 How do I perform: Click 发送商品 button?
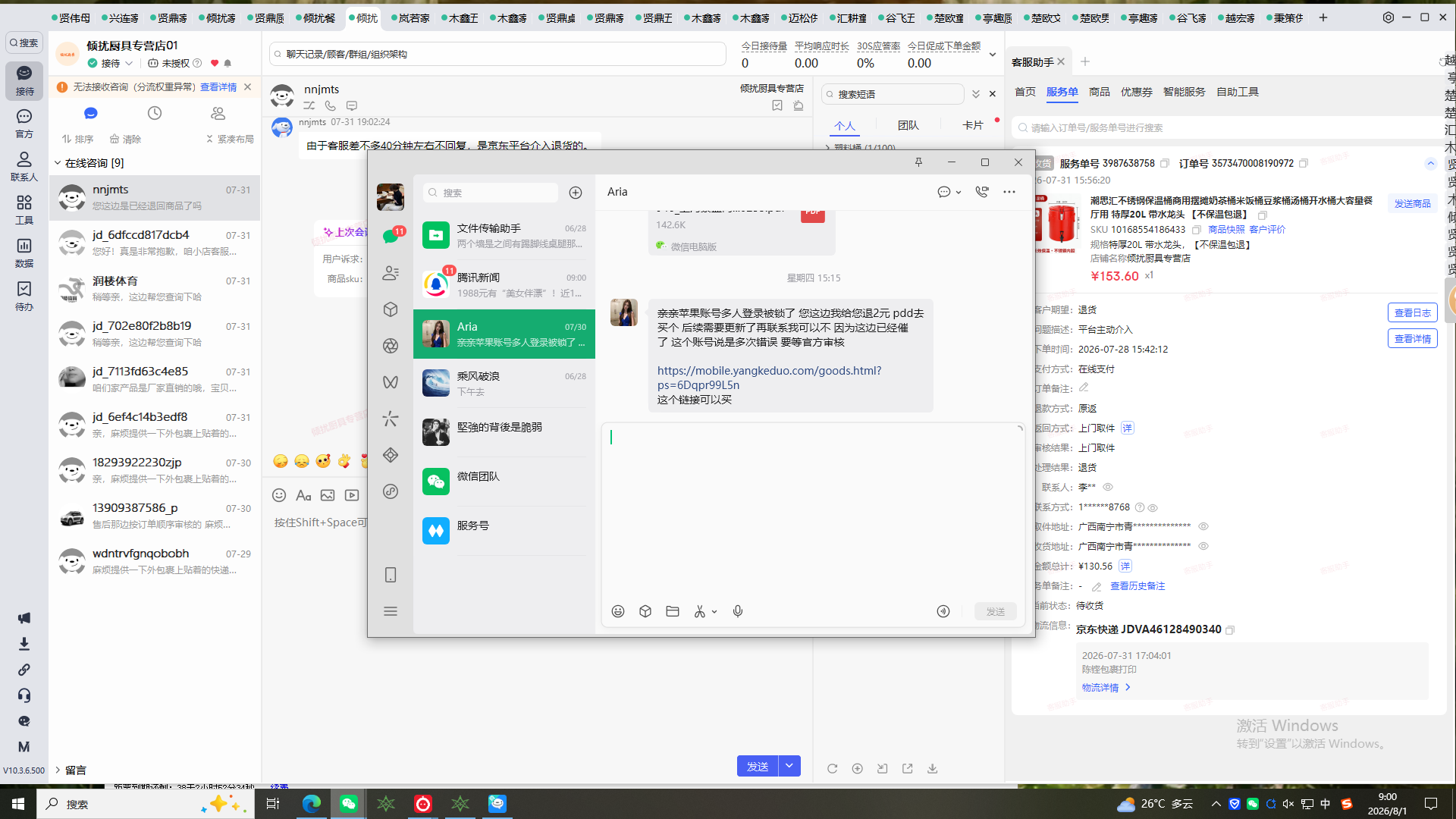click(1412, 203)
